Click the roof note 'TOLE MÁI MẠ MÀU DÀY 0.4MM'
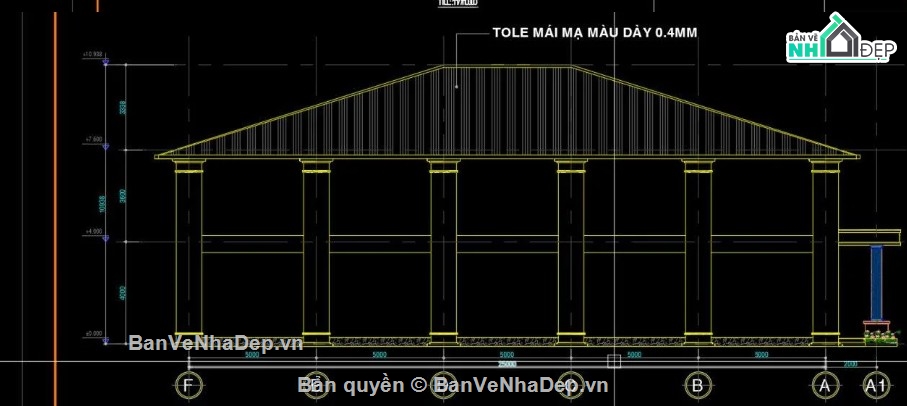This screenshot has width=907, height=406. pos(595,32)
